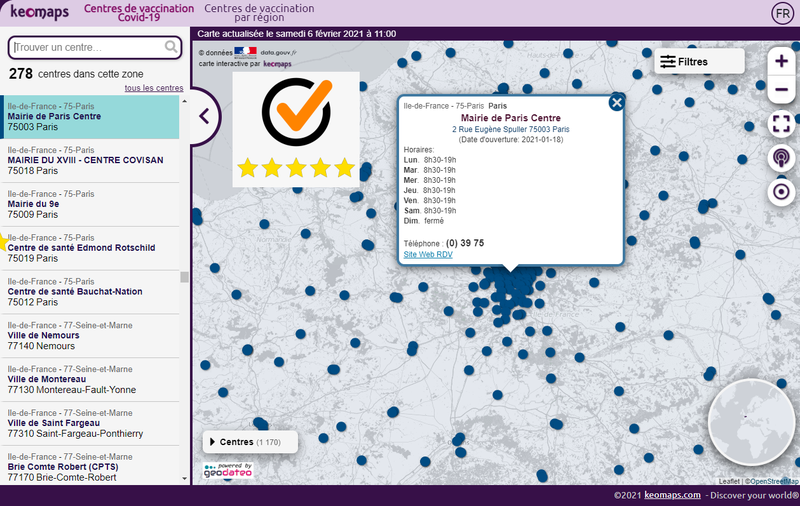Click the keomaps logo in header

click(x=39, y=13)
